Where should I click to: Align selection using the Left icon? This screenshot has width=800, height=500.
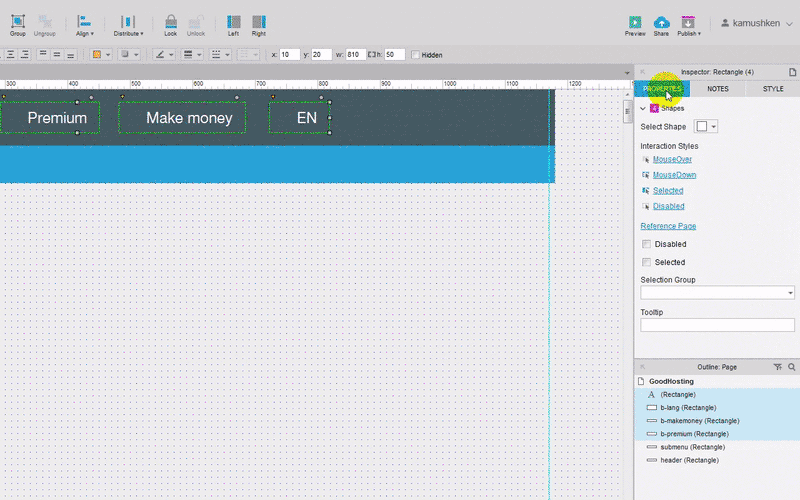[x=233, y=22]
